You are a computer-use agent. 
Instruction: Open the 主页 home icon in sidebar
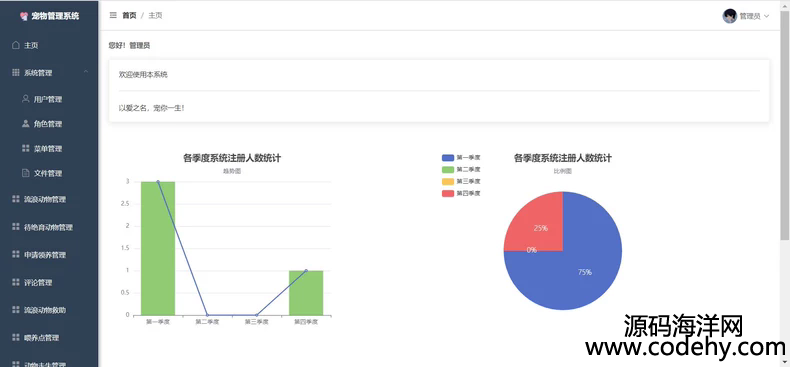[16, 45]
